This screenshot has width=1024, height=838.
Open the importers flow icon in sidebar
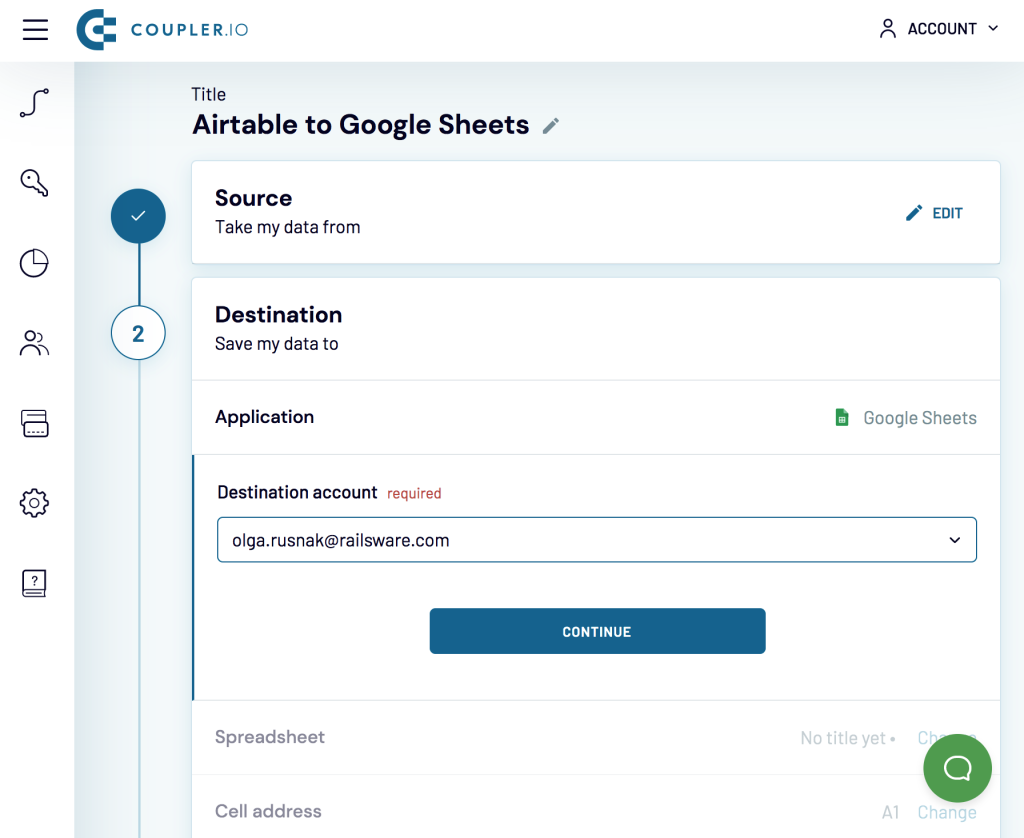pos(34,103)
